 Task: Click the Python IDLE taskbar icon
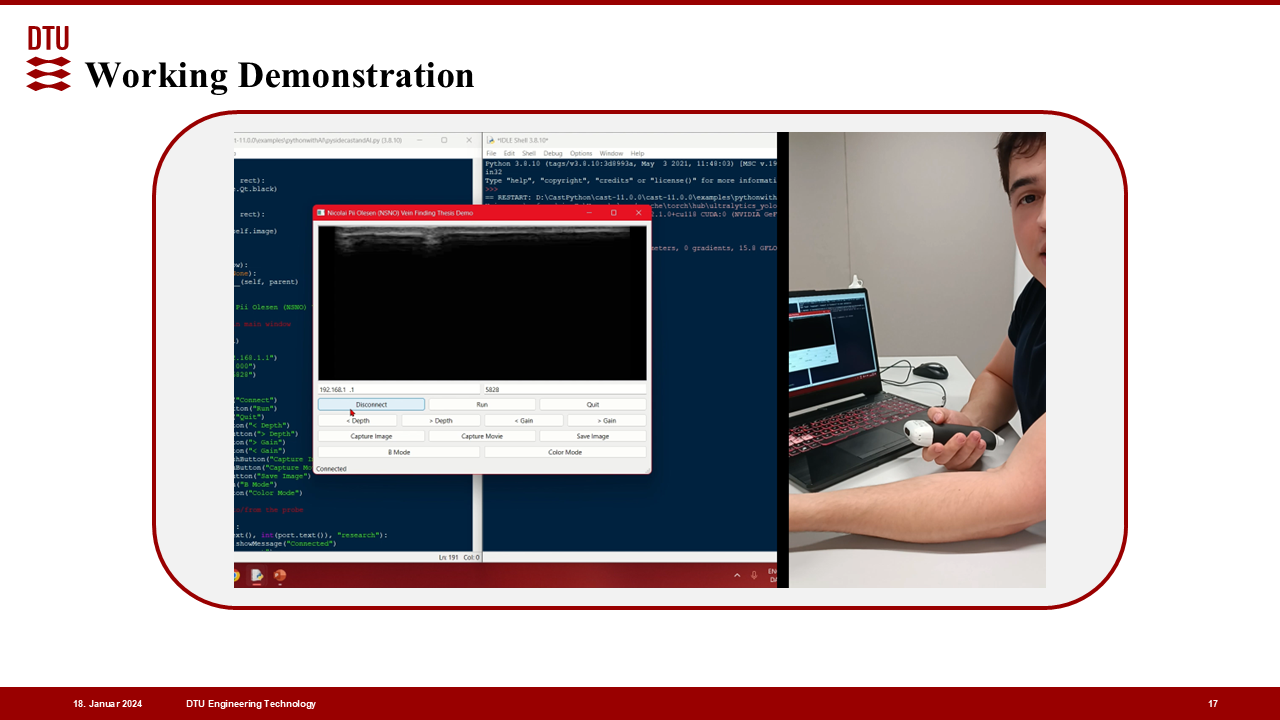[x=257, y=576]
